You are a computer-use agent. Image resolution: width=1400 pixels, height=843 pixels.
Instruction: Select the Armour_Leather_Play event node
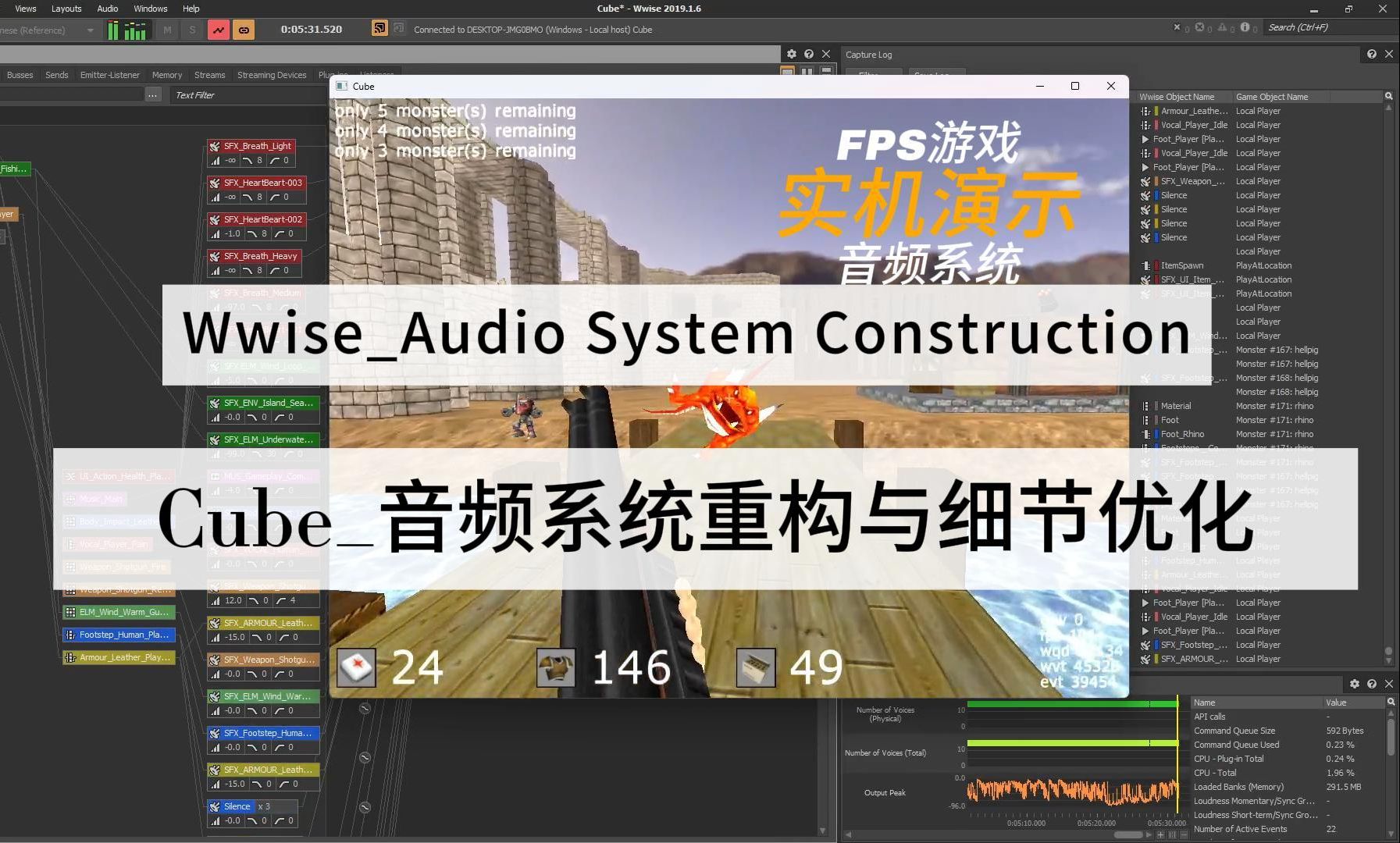pyautogui.click(x=119, y=657)
